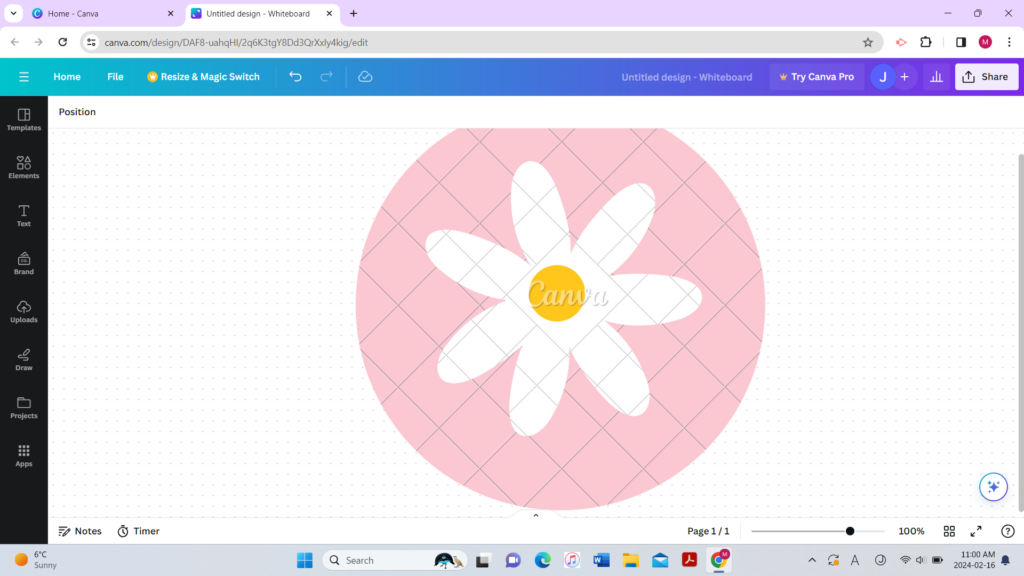Viewport: 1024px width, 576px height.
Task: Open the clock and date flyout
Action: (x=974, y=560)
